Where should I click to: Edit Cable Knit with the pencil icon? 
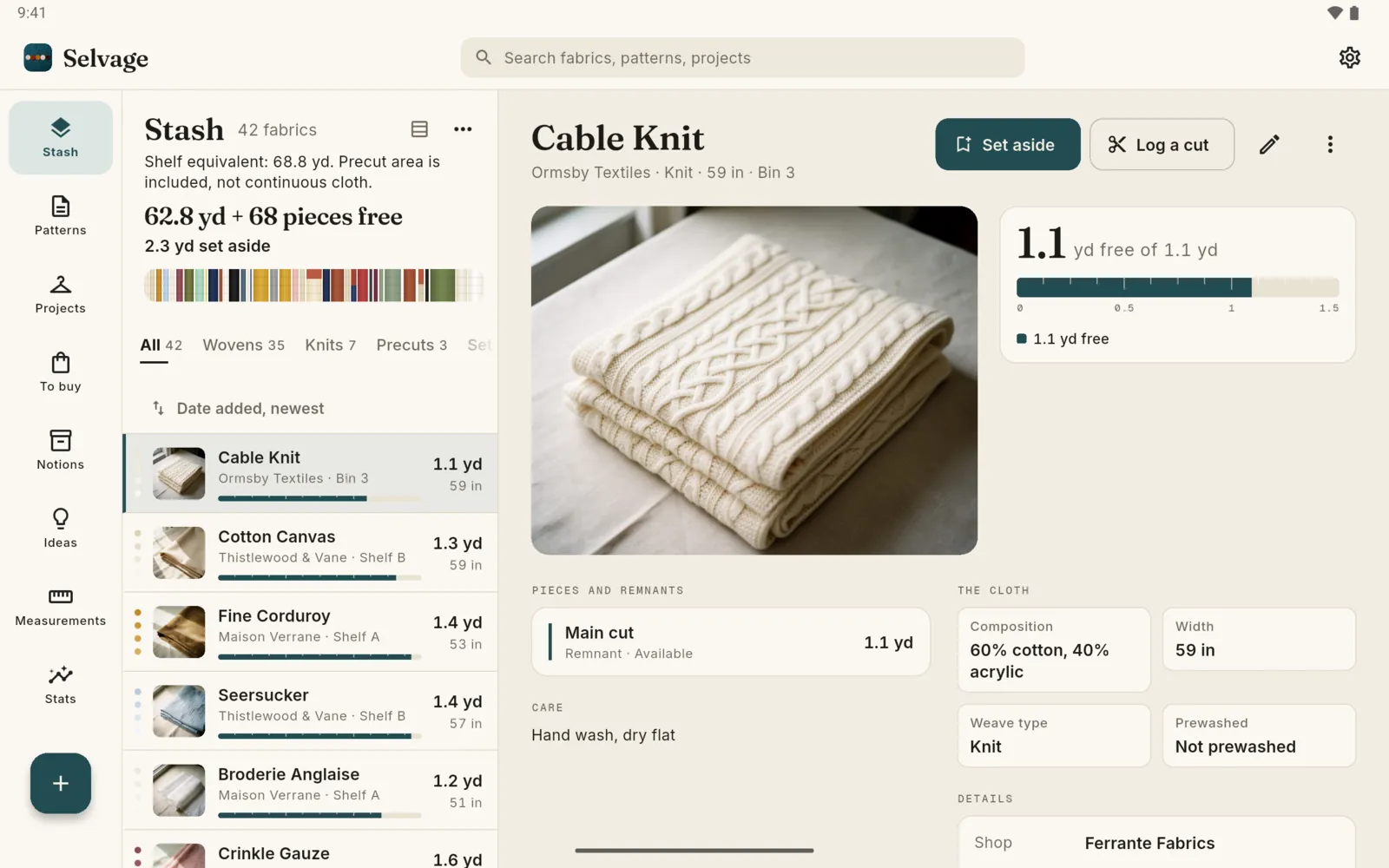(1269, 144)
